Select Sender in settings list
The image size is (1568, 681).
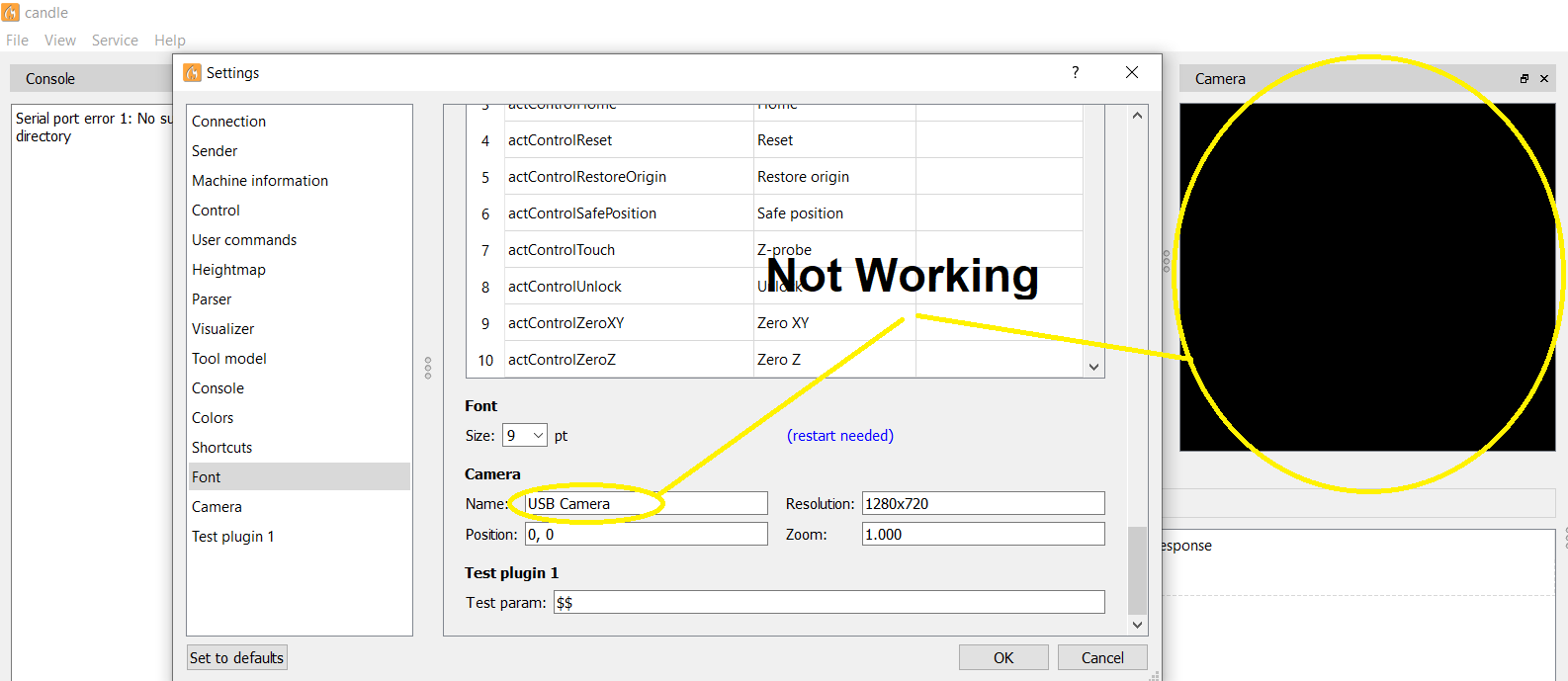(299, 151)
